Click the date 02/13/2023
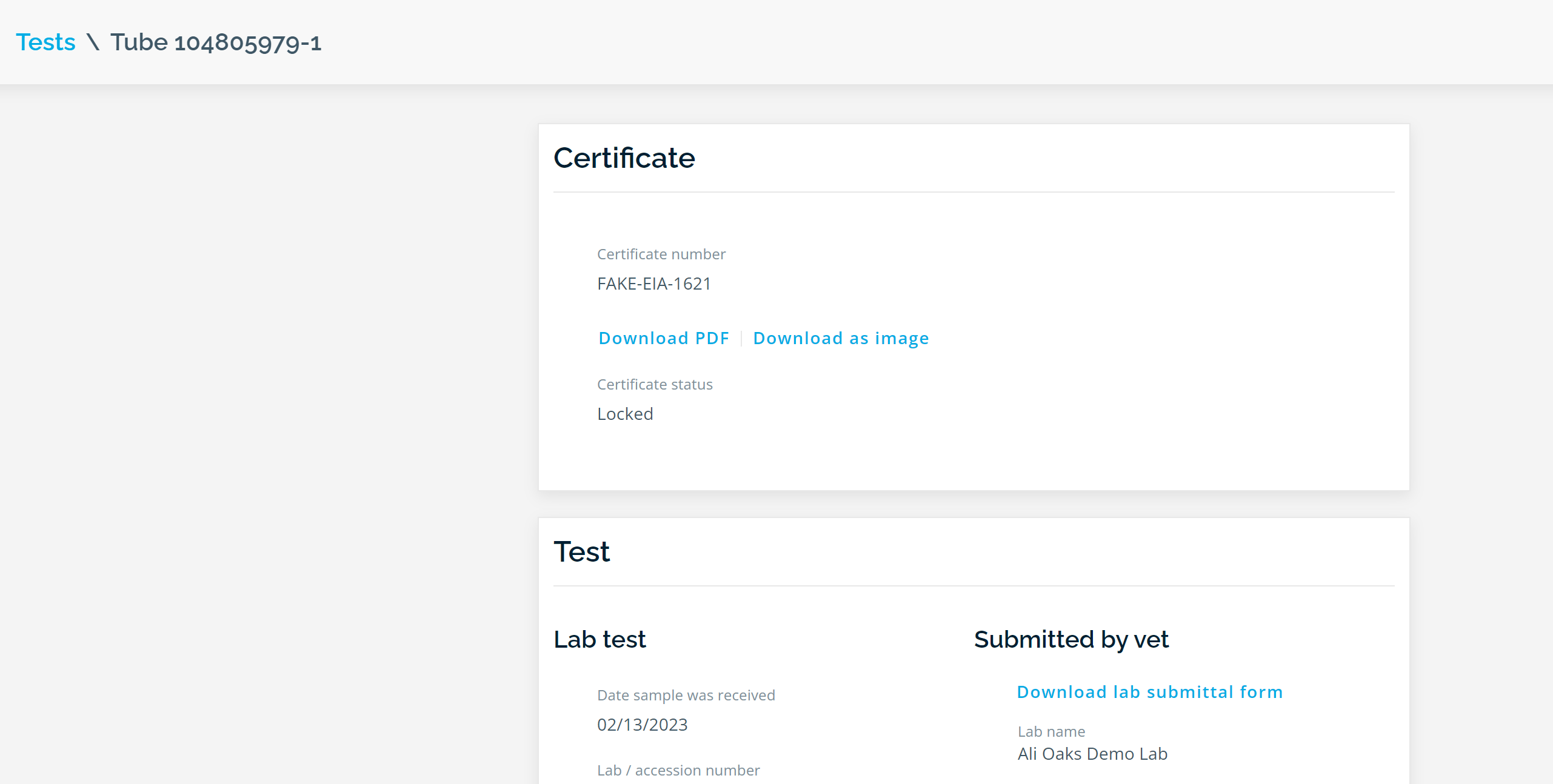The width and height of the screenshot is (1553, 784). click(642, 725)
